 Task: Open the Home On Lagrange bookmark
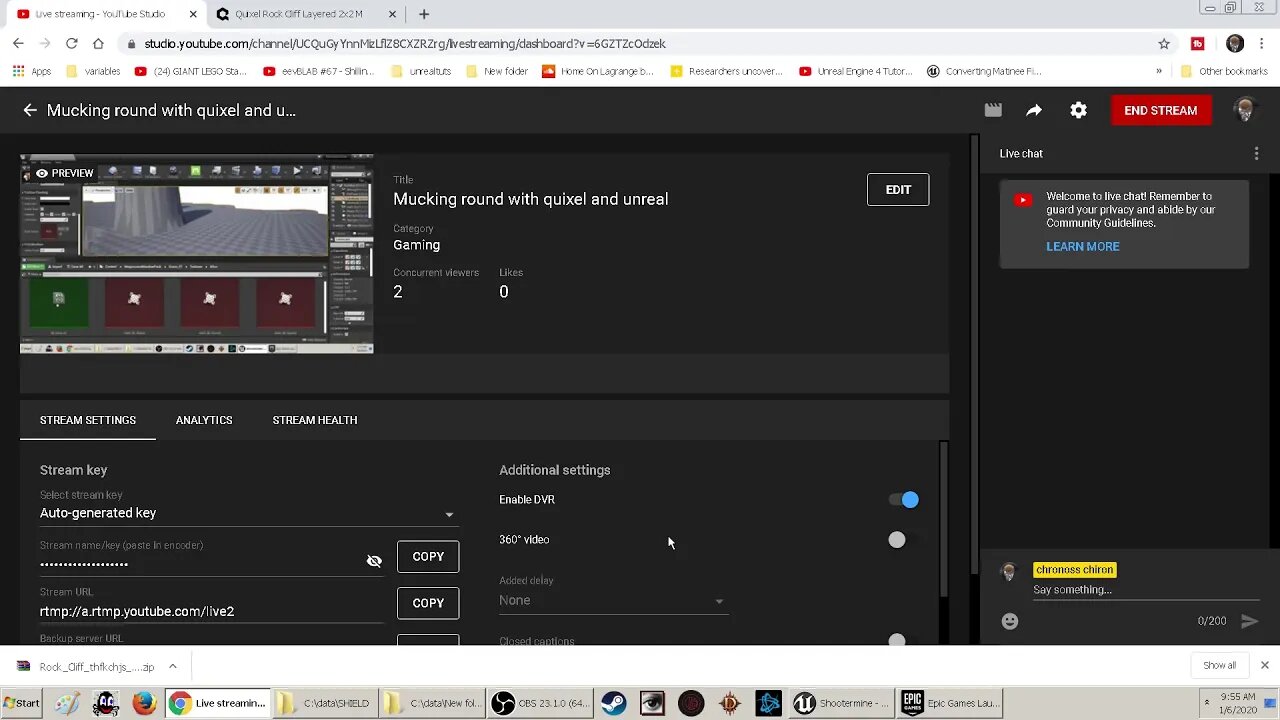(598, 71)
